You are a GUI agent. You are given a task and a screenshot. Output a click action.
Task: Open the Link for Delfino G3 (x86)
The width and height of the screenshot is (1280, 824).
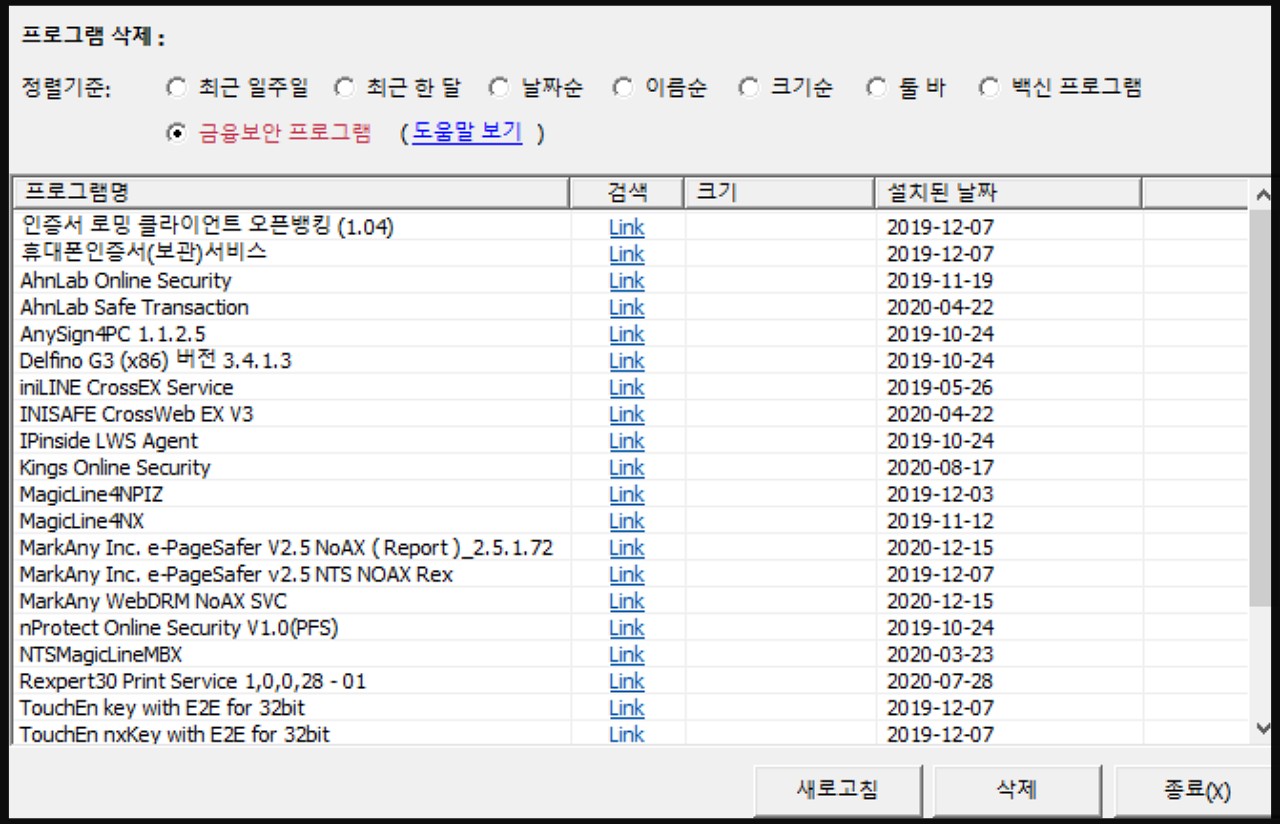[x=627, y=361]
